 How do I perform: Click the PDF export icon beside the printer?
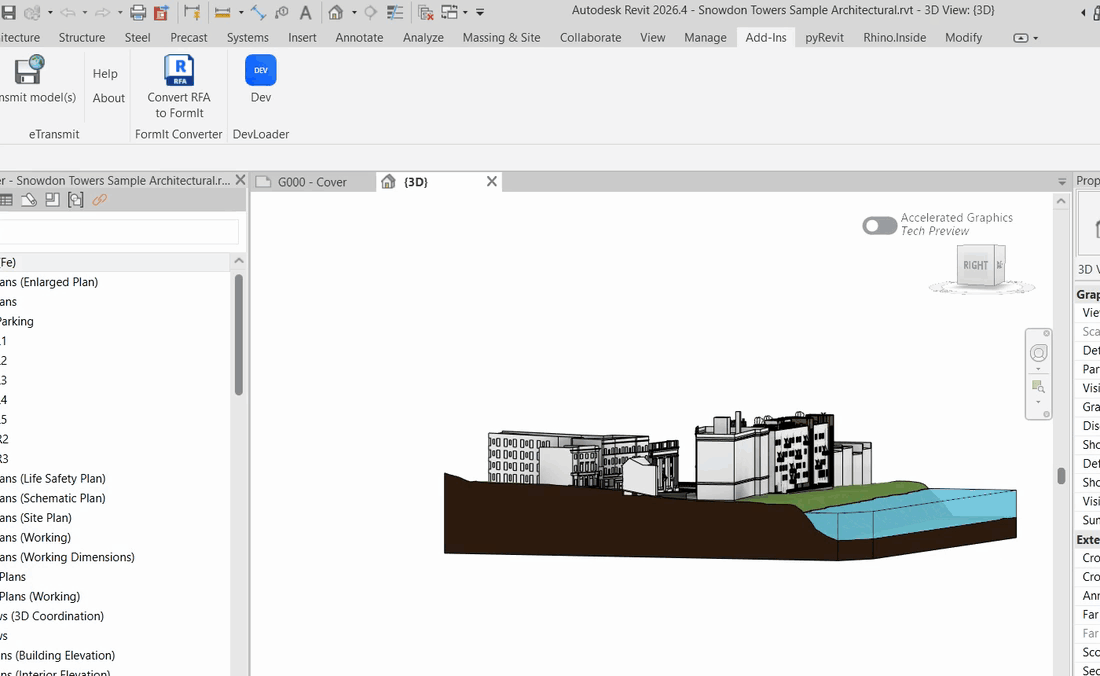(x=161, y=12)
